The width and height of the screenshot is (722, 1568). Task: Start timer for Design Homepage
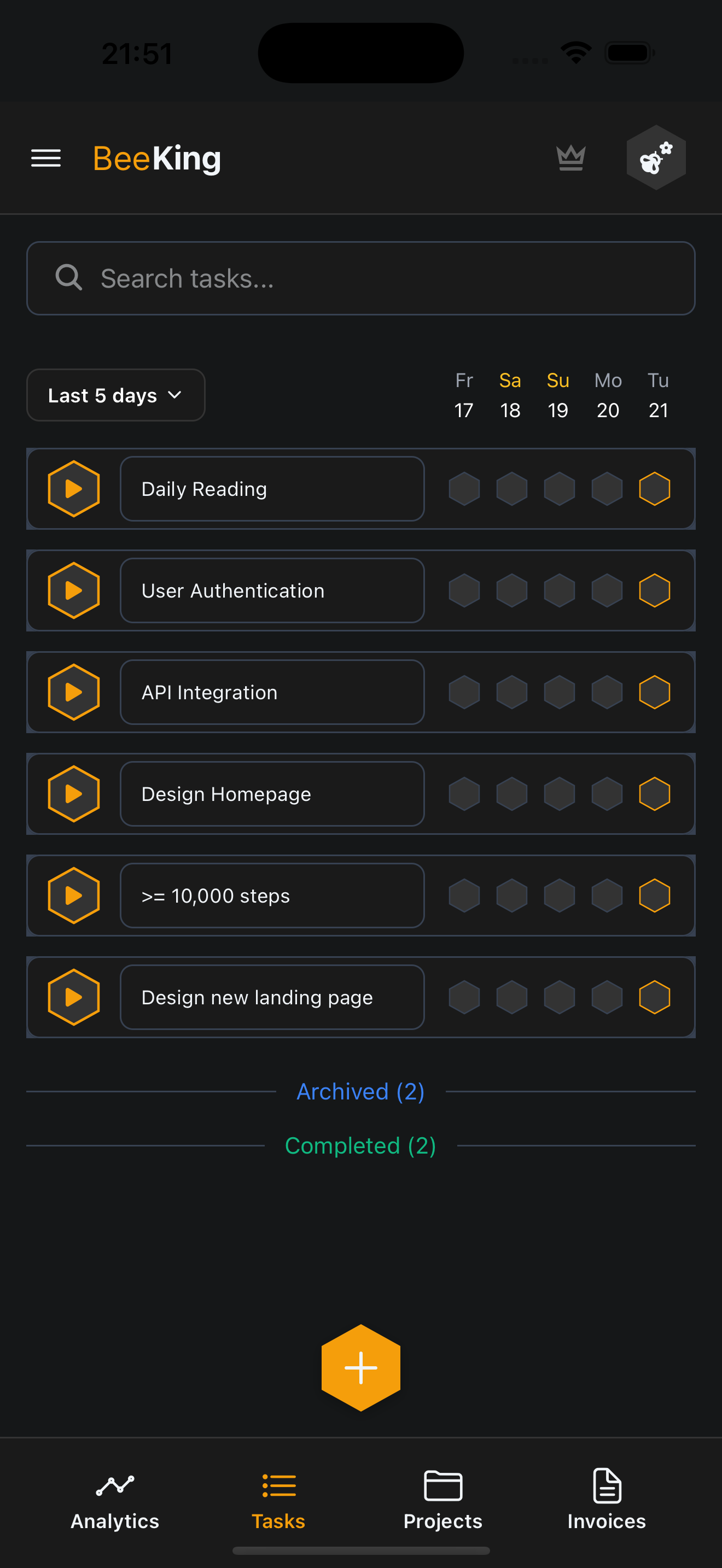[74, 794]
